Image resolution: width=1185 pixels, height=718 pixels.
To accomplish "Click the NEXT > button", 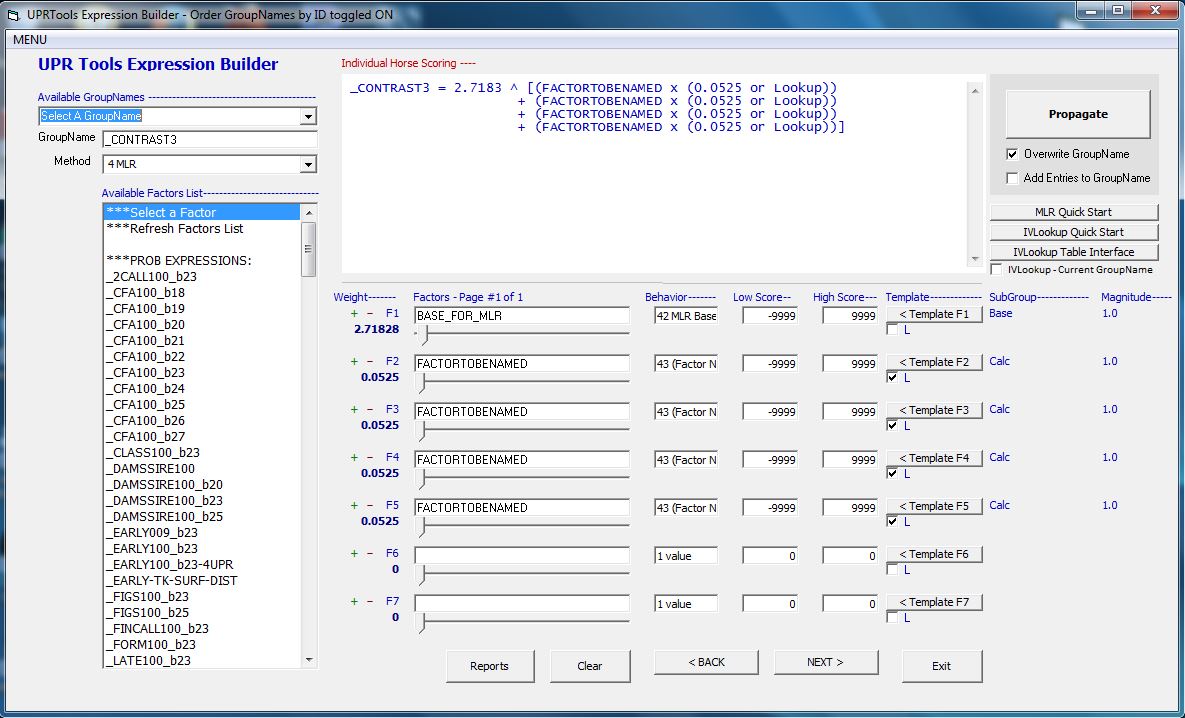I will point(825,662).
